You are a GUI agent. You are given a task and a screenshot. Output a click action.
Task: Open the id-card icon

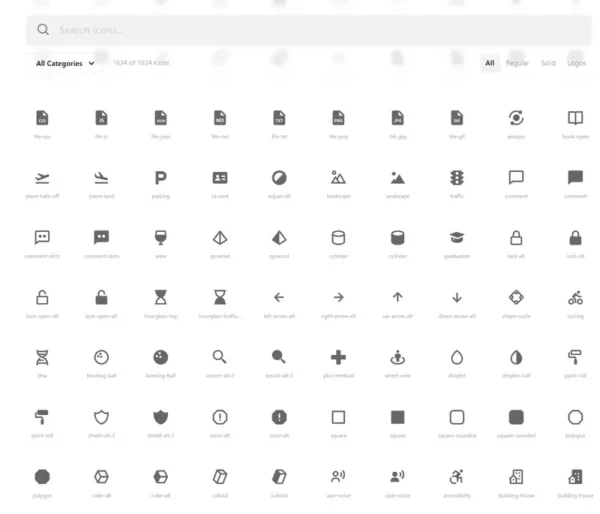pyautogui.click(x=220, y=178)
